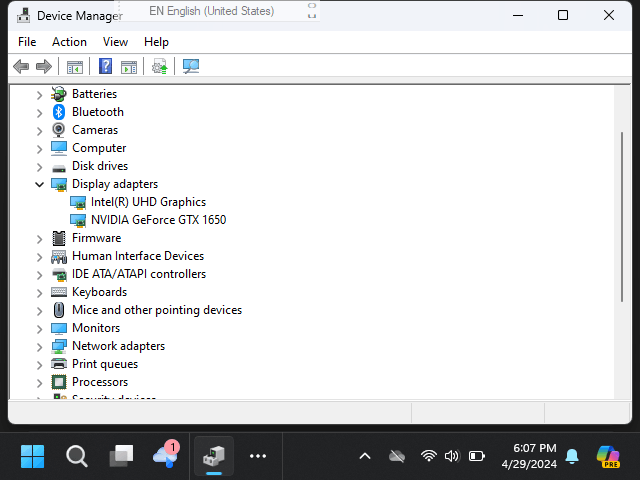Expand the Bluetooth node chevron
Screen dimensions: 640x480
pyautogui.click(x=39, y=113)
